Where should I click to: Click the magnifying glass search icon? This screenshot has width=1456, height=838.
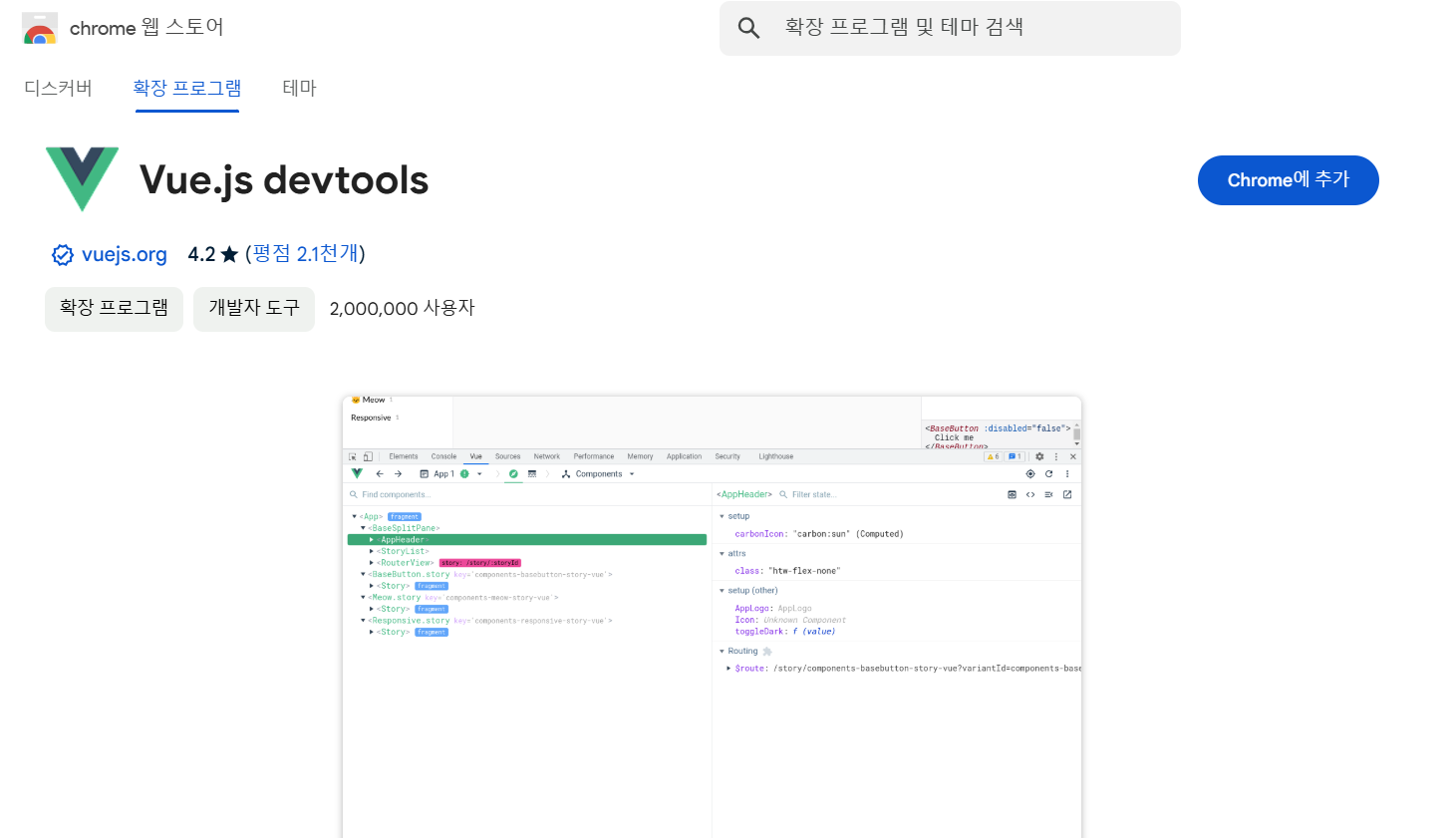tap(748, 28)
